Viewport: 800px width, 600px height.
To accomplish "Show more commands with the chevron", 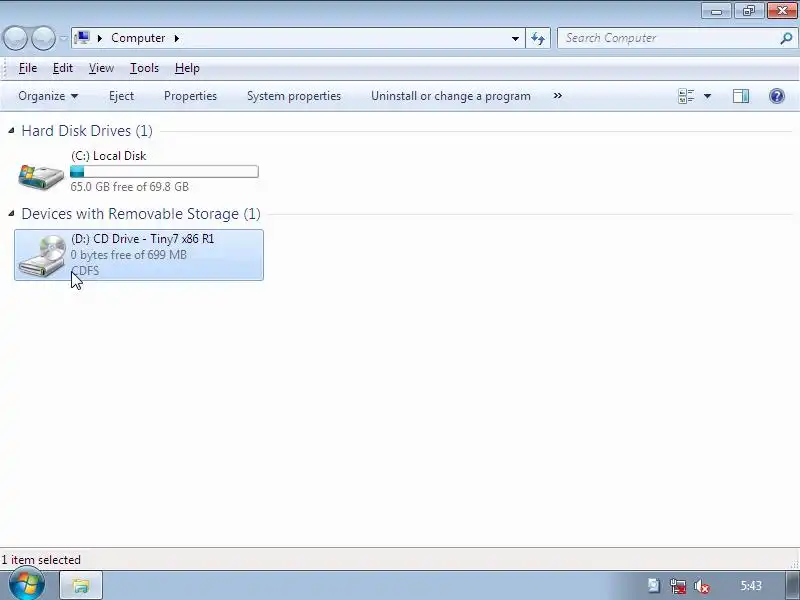I will [x=558, y=95].
